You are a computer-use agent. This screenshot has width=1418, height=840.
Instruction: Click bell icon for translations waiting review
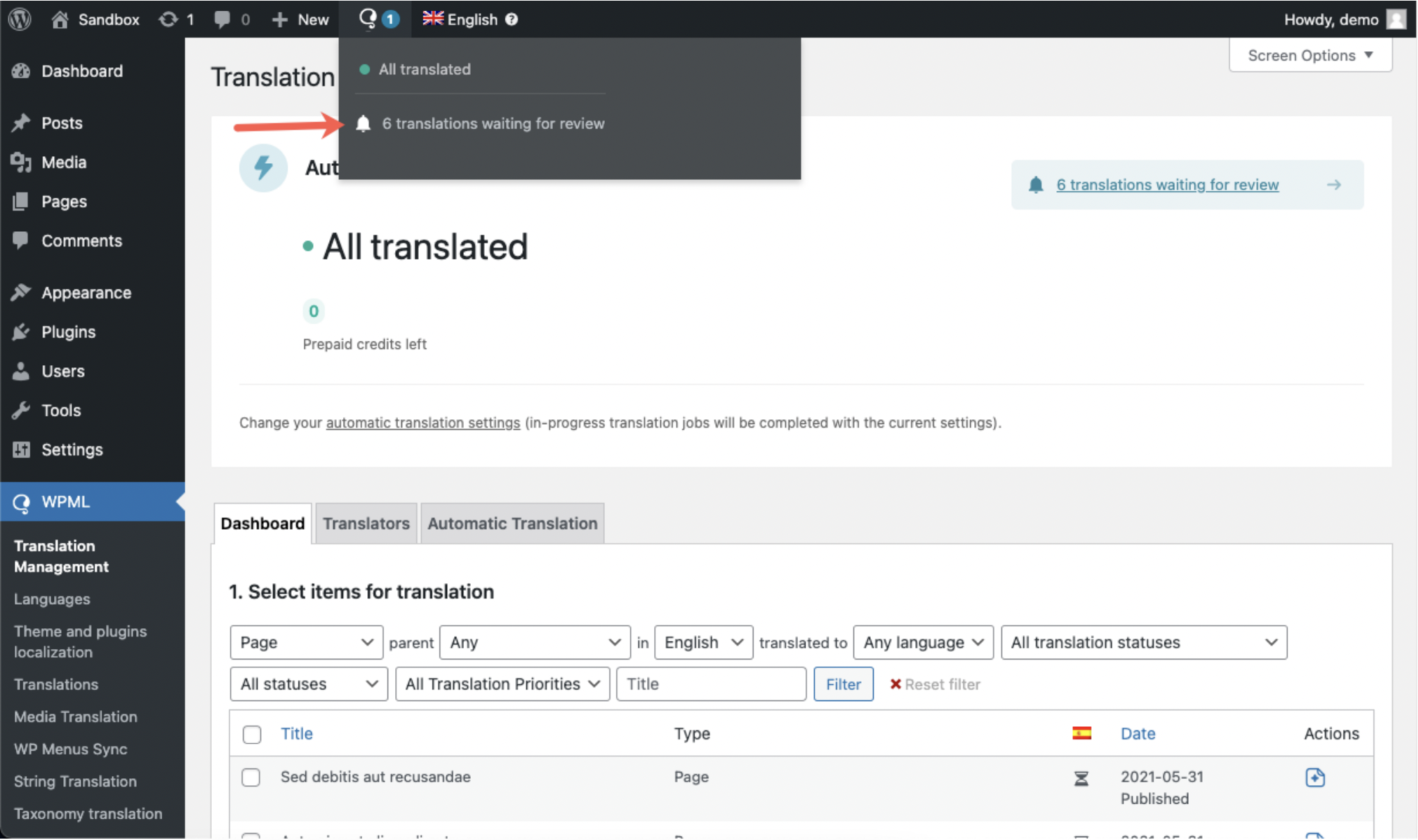[x=363, y=124]
